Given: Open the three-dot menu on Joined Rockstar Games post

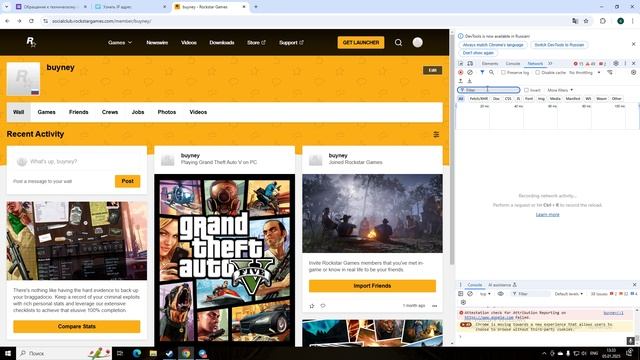Looking at the screenshot, I should coord(435,306).
